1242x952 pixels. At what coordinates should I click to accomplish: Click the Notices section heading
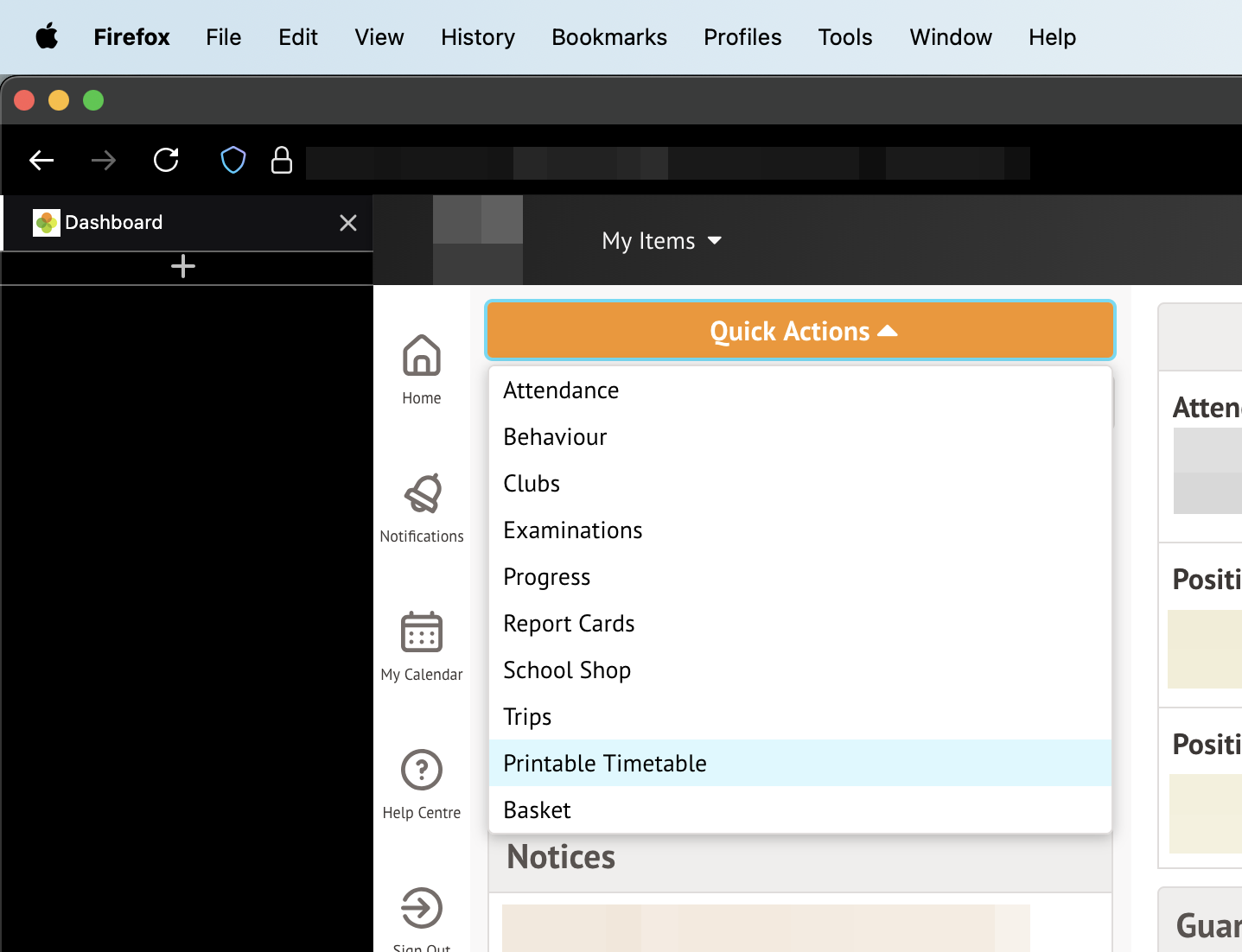point(561,857)
